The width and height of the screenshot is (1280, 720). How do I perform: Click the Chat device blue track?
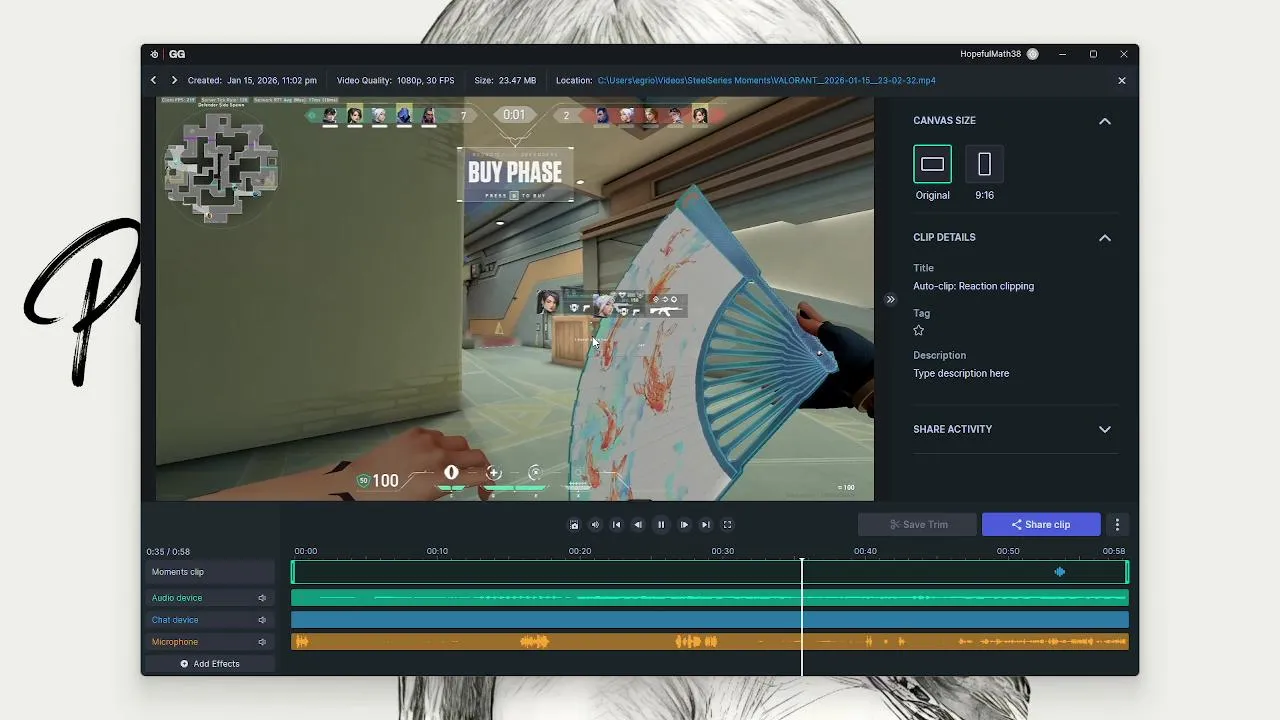pyautogui.click(x=710, y=620)
